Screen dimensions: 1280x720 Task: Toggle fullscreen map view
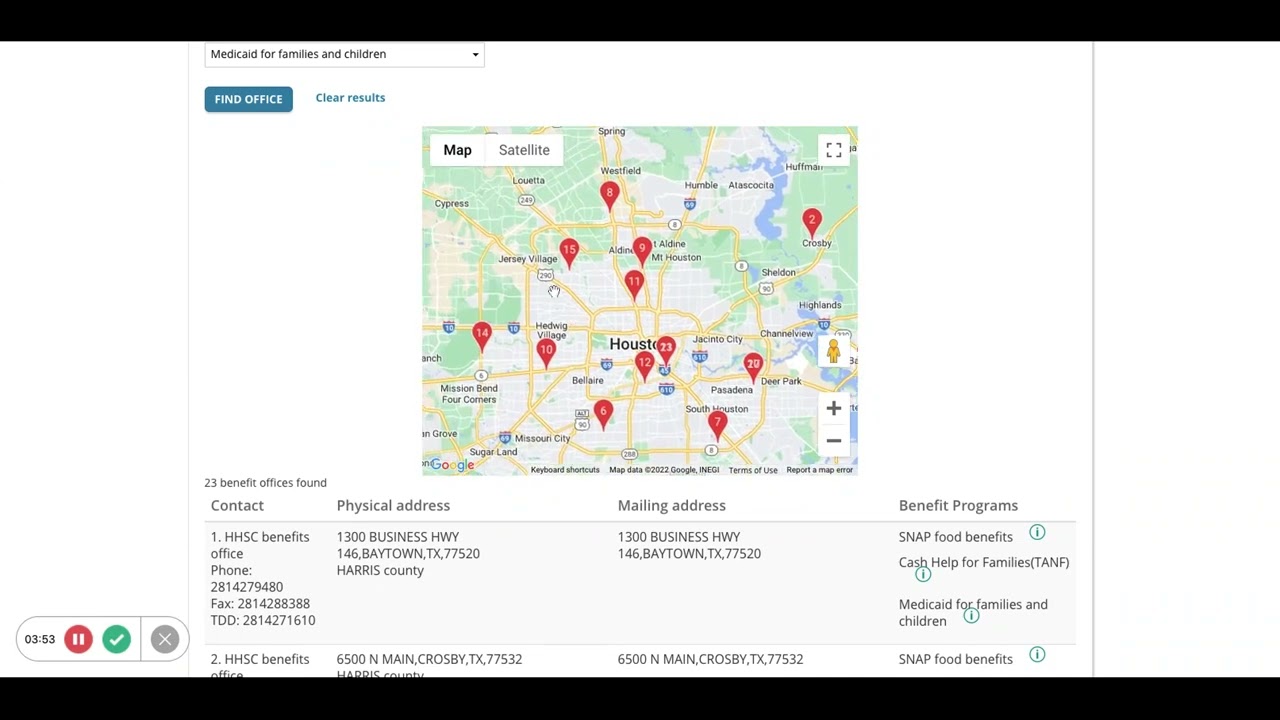point(833,150)
